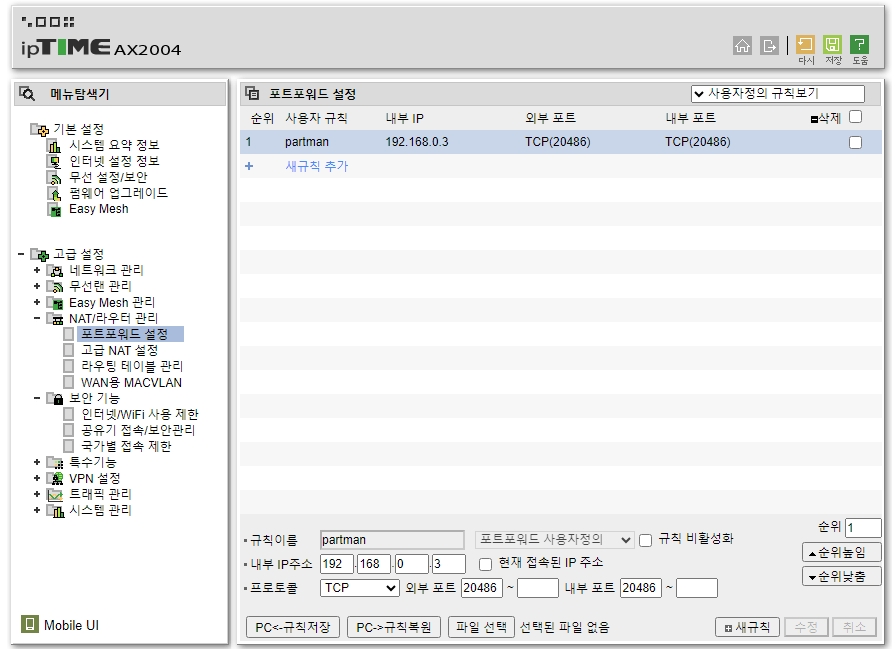Click the 특수기능 icon
The image size is (895, 649).
click(55, 462)
